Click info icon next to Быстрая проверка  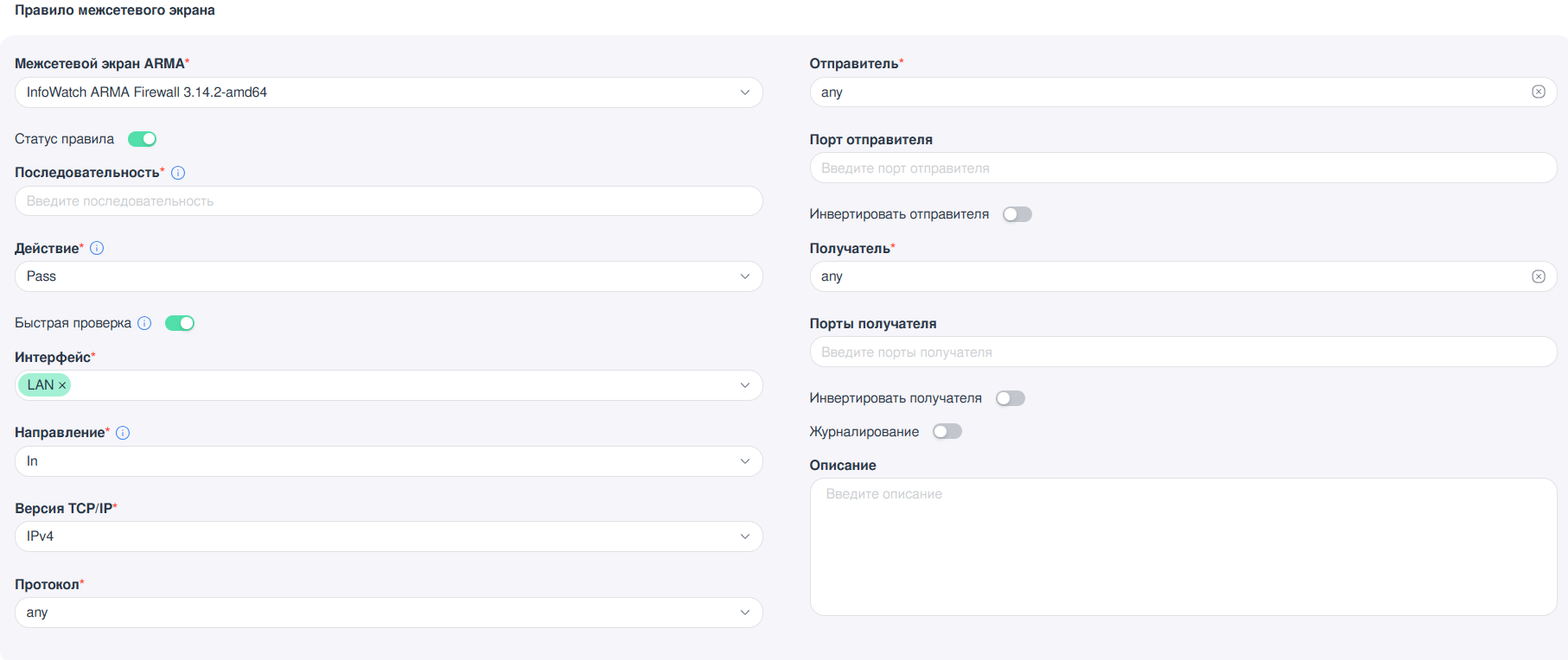pyautogui.click(x=144, y=323)
